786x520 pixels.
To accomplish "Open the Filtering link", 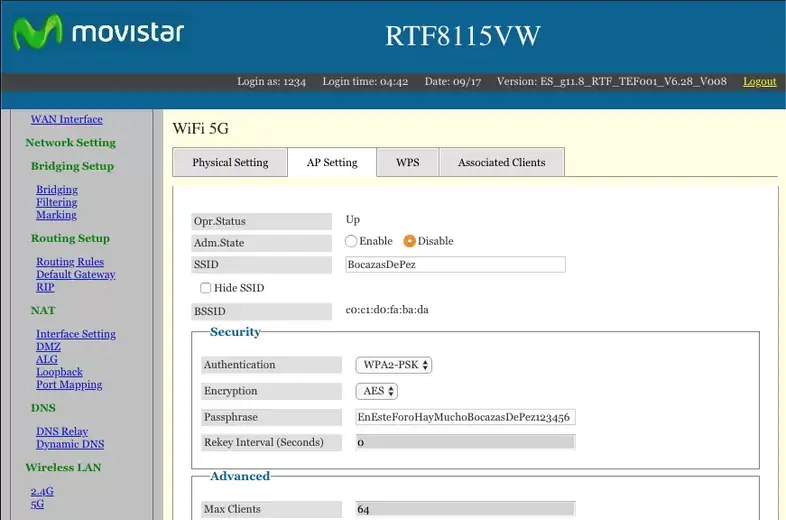I will coord(57,202).
